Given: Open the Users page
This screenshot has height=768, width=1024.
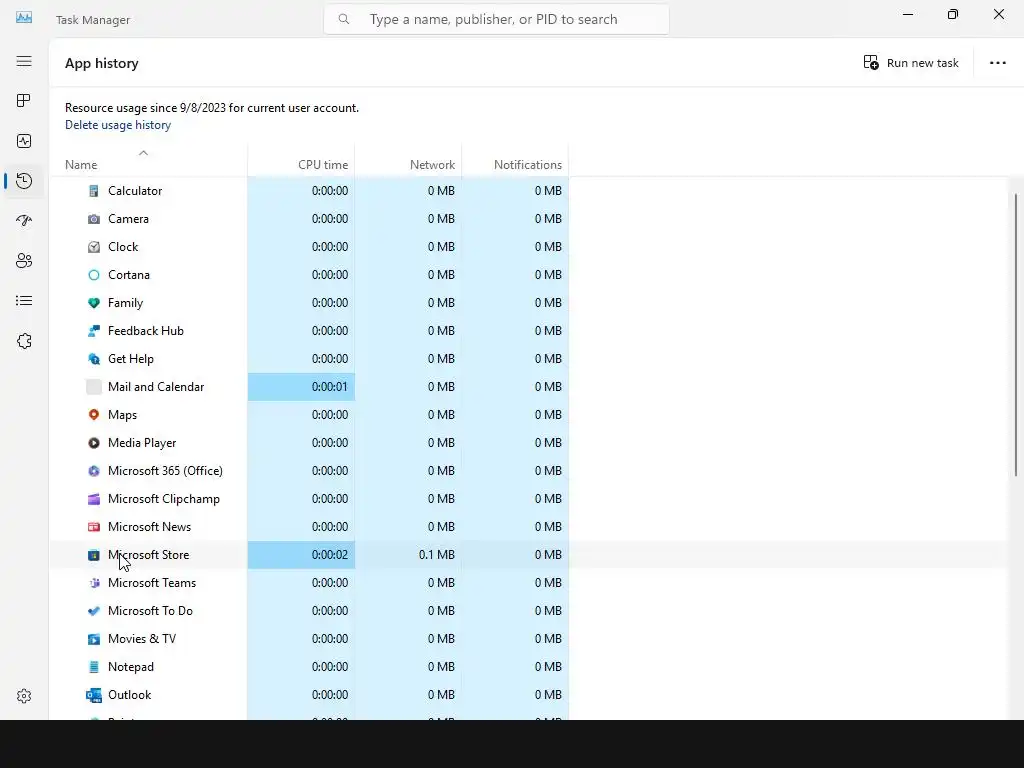Looking at the screenshot, I should coord(24,261).
